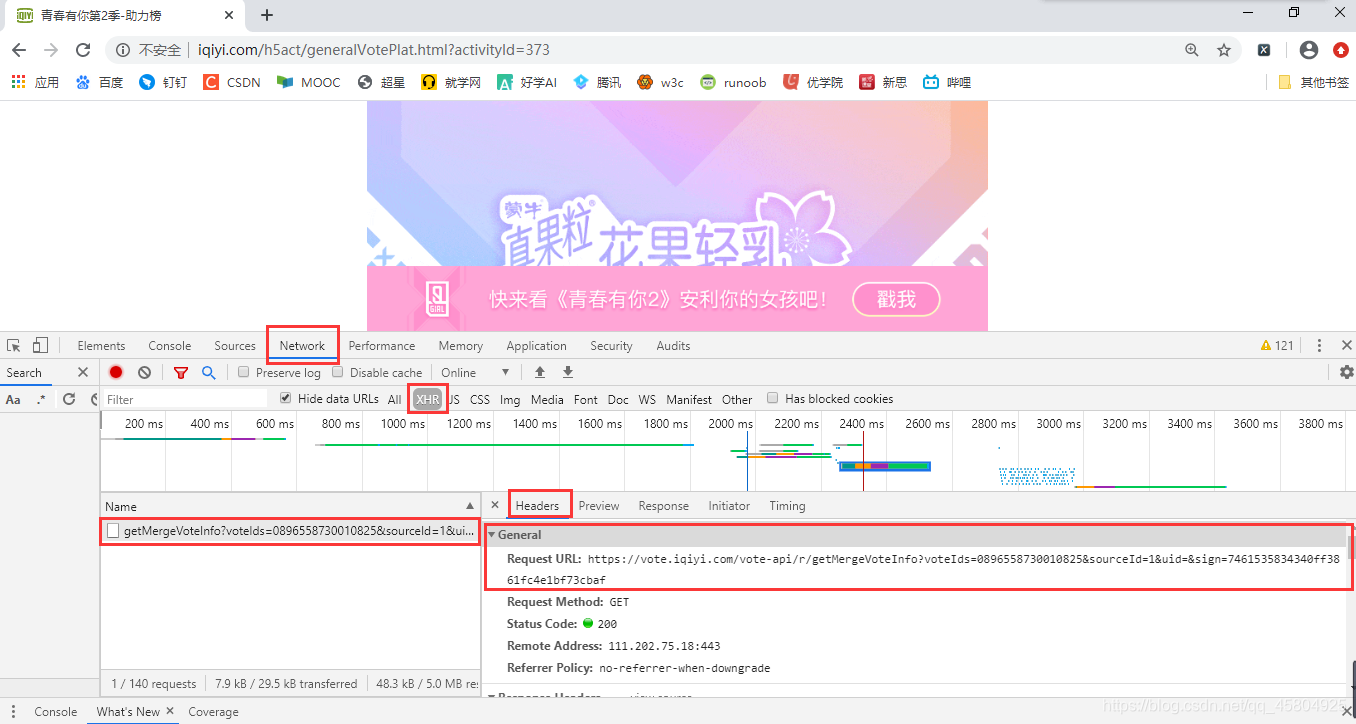Open the CSDN bookmark
Screen dimensions: 1356x724
pyautogui.click(x=232, y=82)
